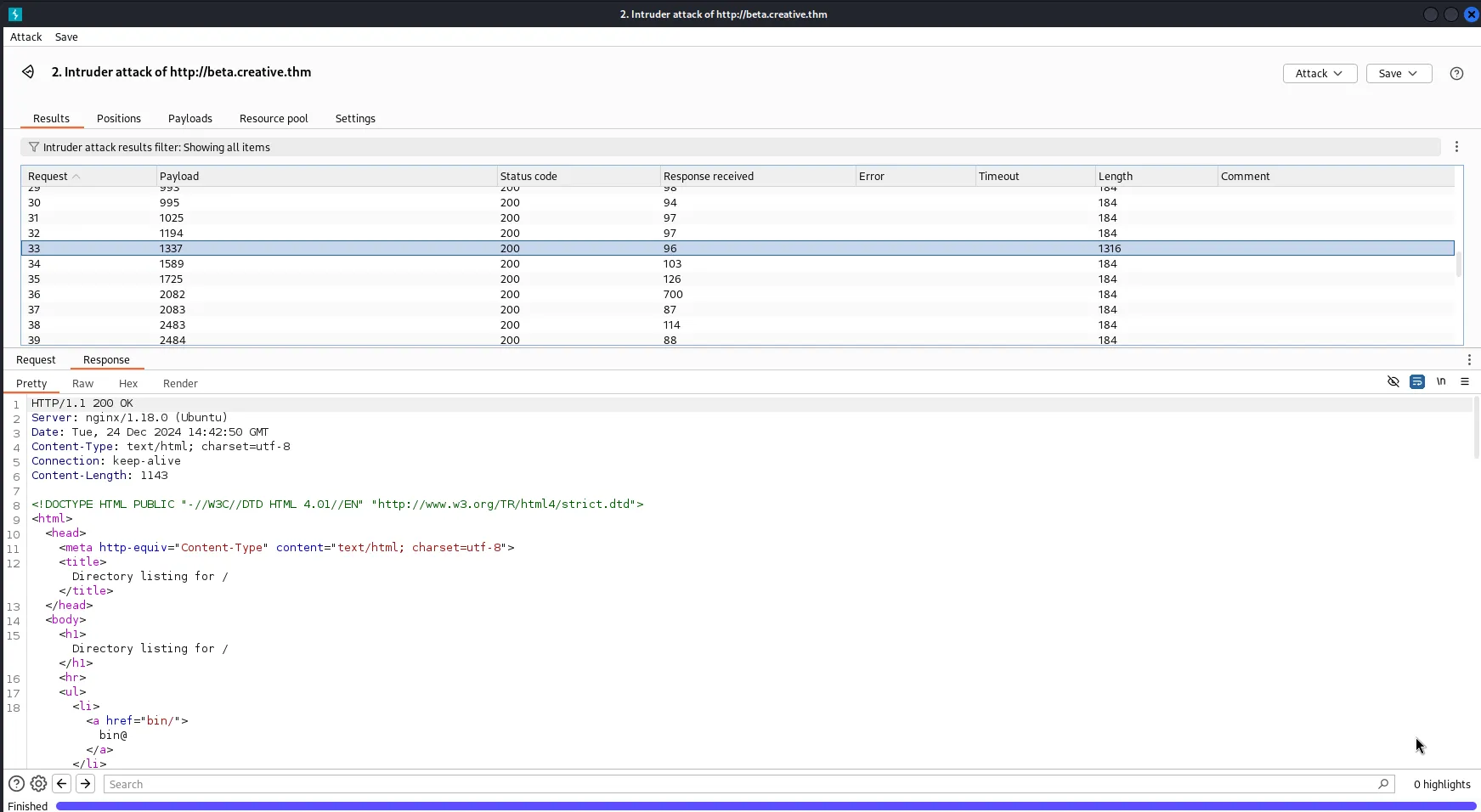Image resolution: width=1481 pixels, height=812 pixels.
Task: Click the back arrow icon beside attack title
Action: (28, 72)
